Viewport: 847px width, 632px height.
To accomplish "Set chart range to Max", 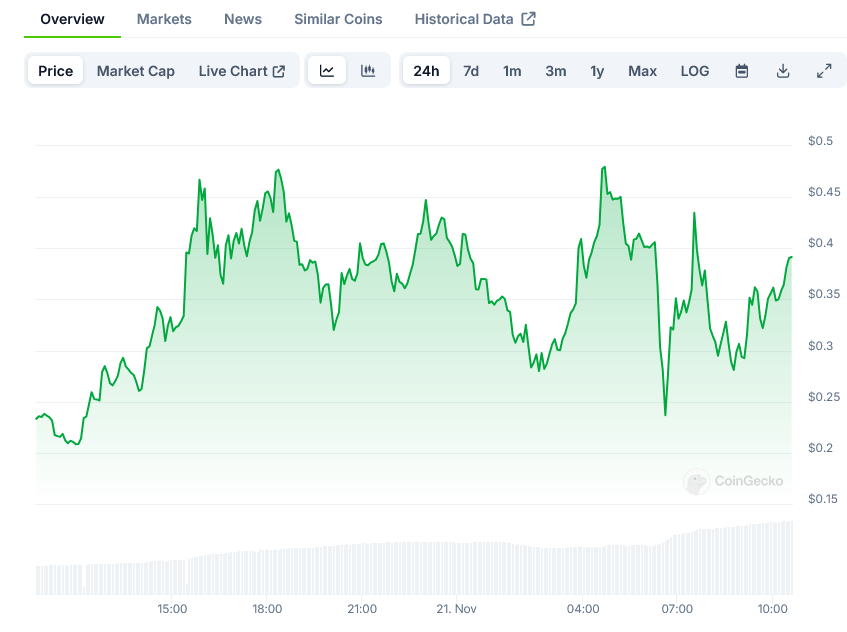I will (643, 71).
